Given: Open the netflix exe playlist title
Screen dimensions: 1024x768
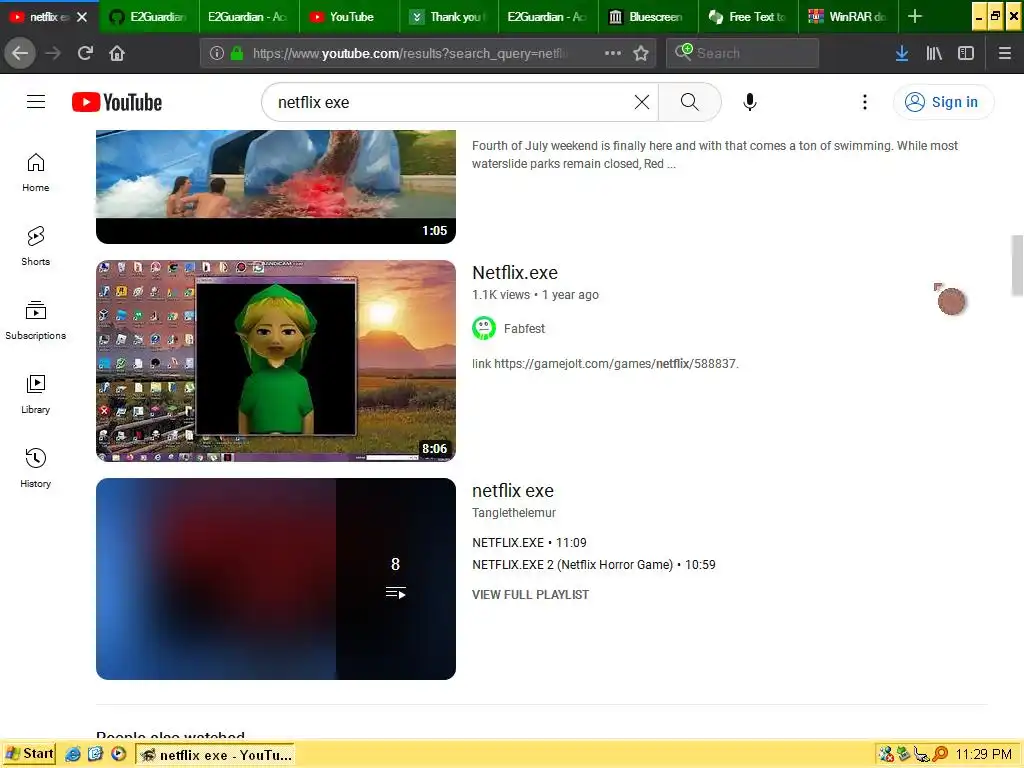Looking at the screenshot, I should point(513,491).
